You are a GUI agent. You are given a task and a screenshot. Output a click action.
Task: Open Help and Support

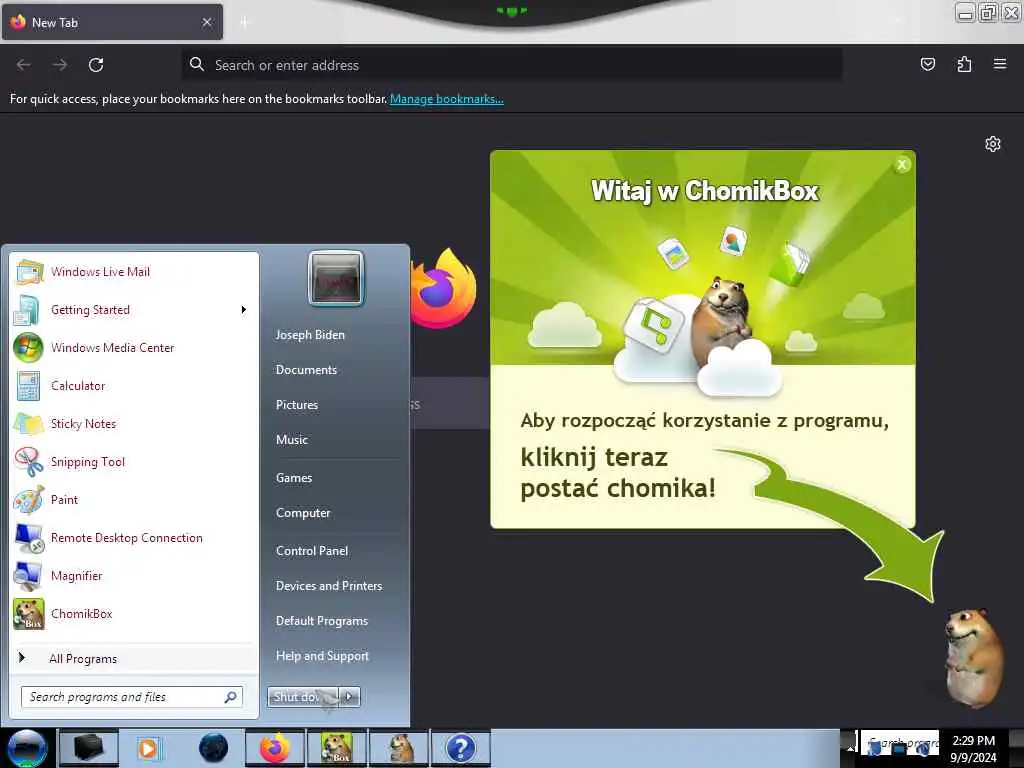click(323, 656)
